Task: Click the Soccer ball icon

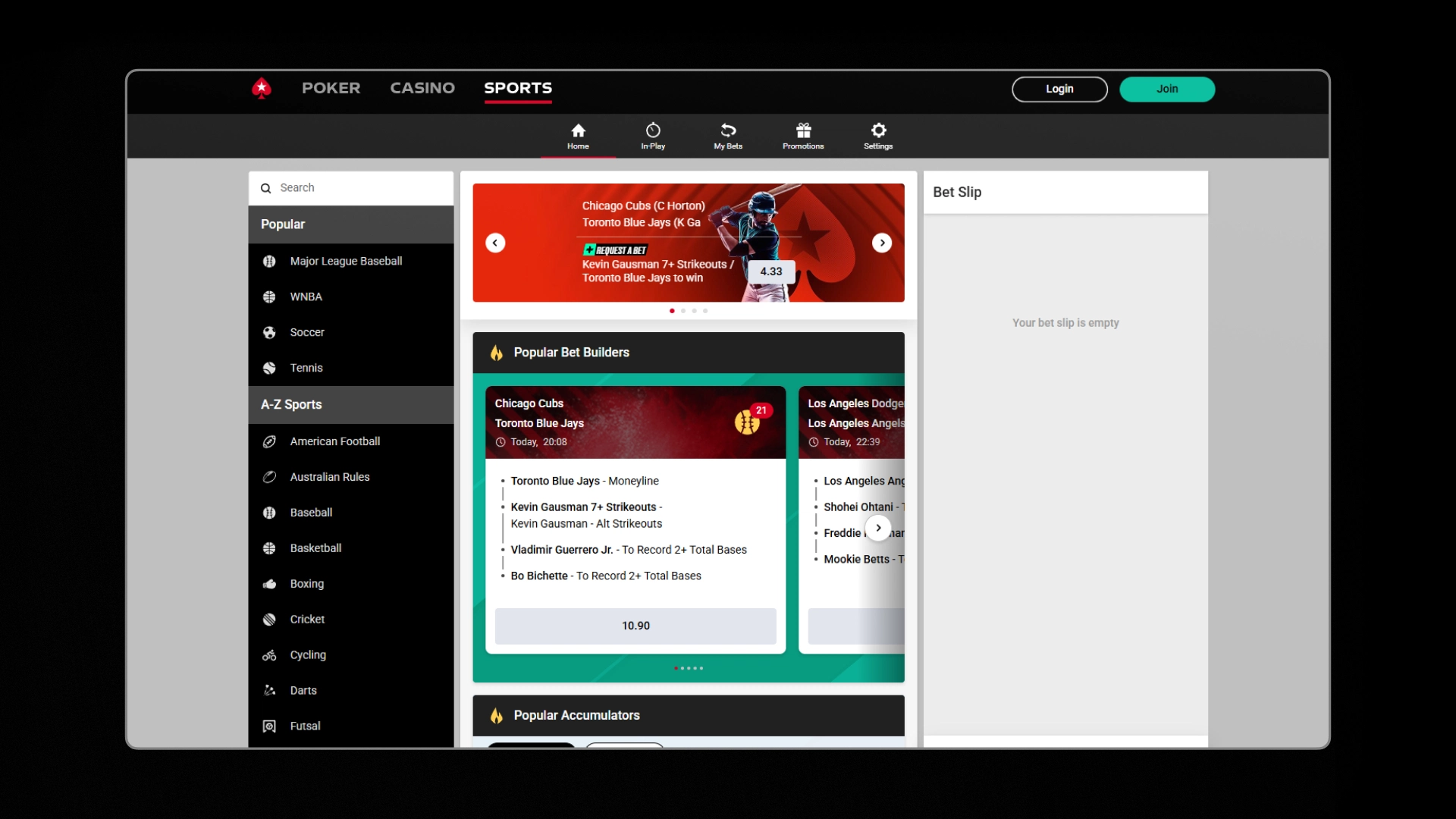Action: pos(269,333)
